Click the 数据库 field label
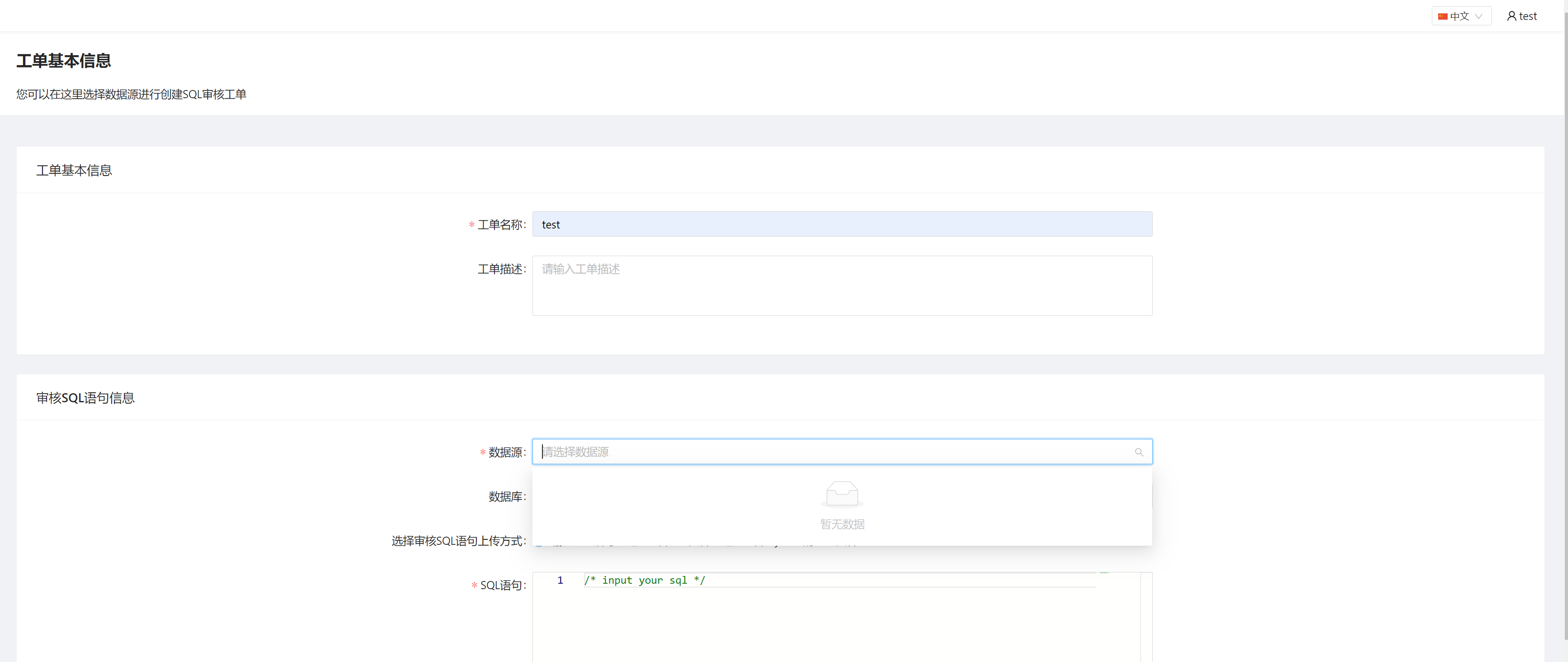Image resolution: width=1568 pixels, height=662 pixels. click(x=507, y=497)
